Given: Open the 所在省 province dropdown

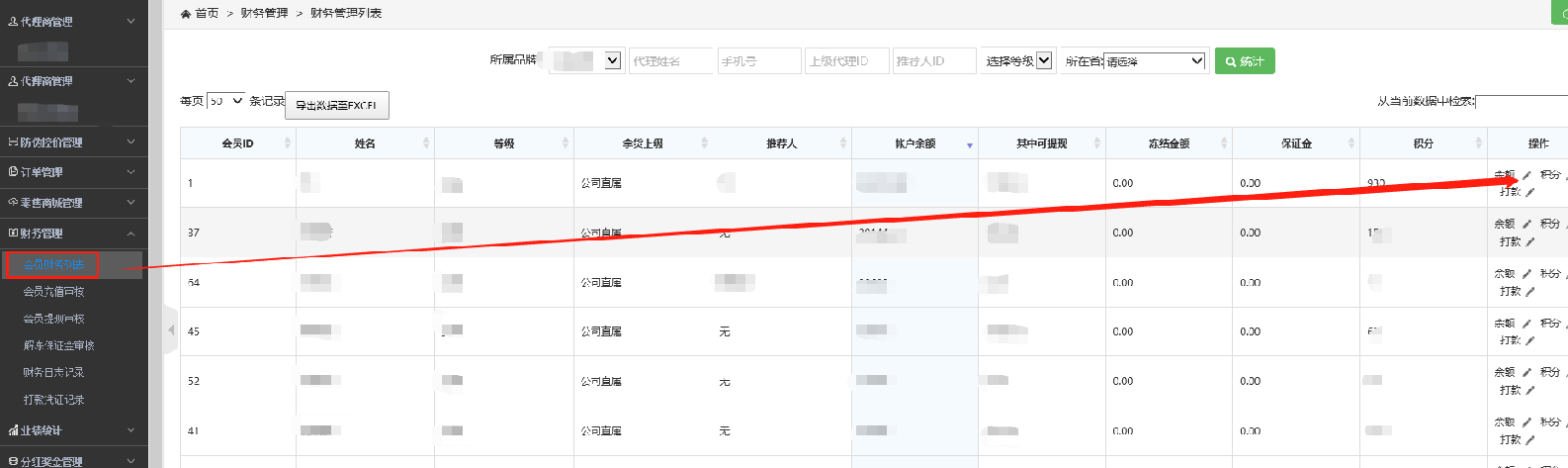Looking at the screenshot, I should coord(1155,61).
